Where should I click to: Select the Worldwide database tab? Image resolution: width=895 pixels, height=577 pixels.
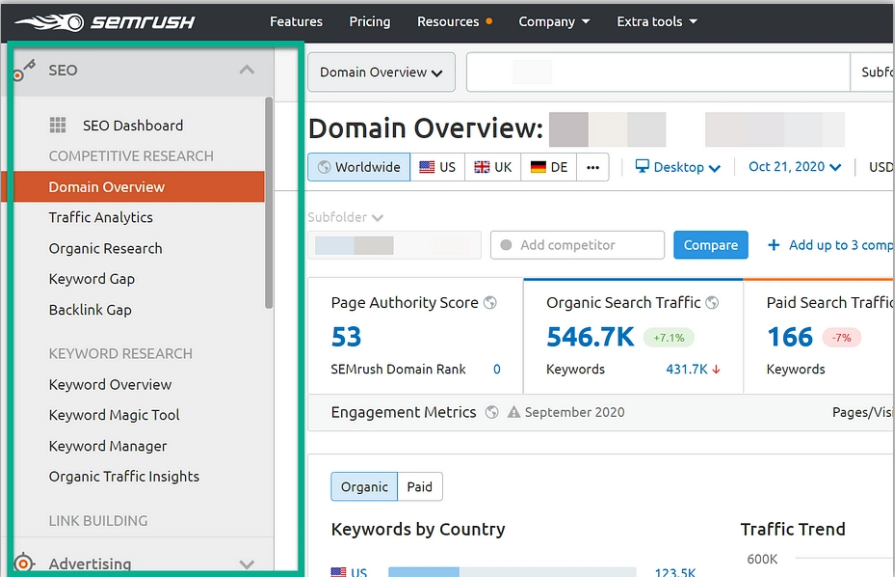pyautogui.click(x=359, y=167)
